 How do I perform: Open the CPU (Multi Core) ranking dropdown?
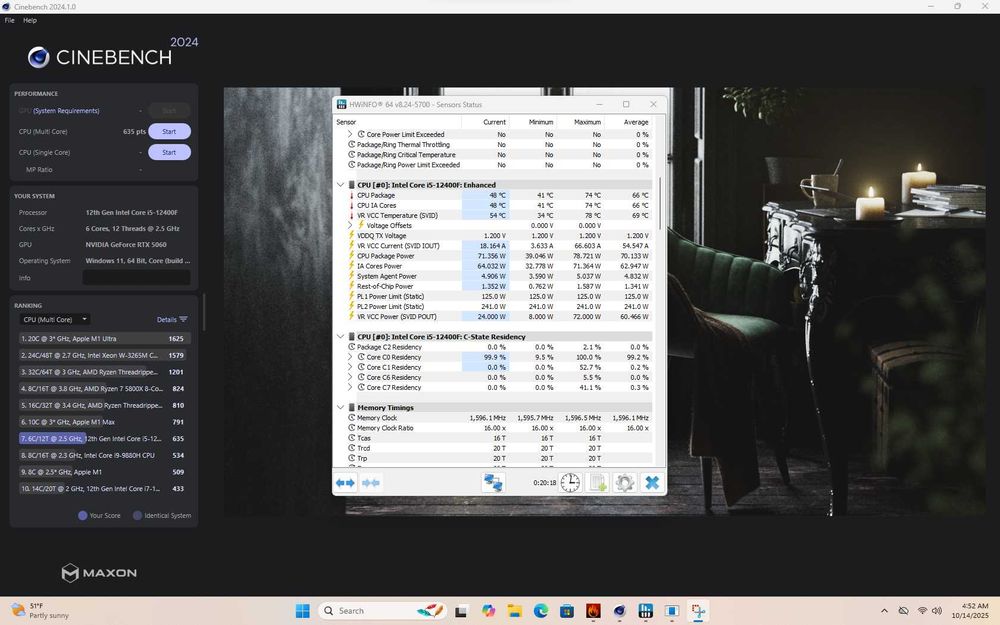coord(55,320)
